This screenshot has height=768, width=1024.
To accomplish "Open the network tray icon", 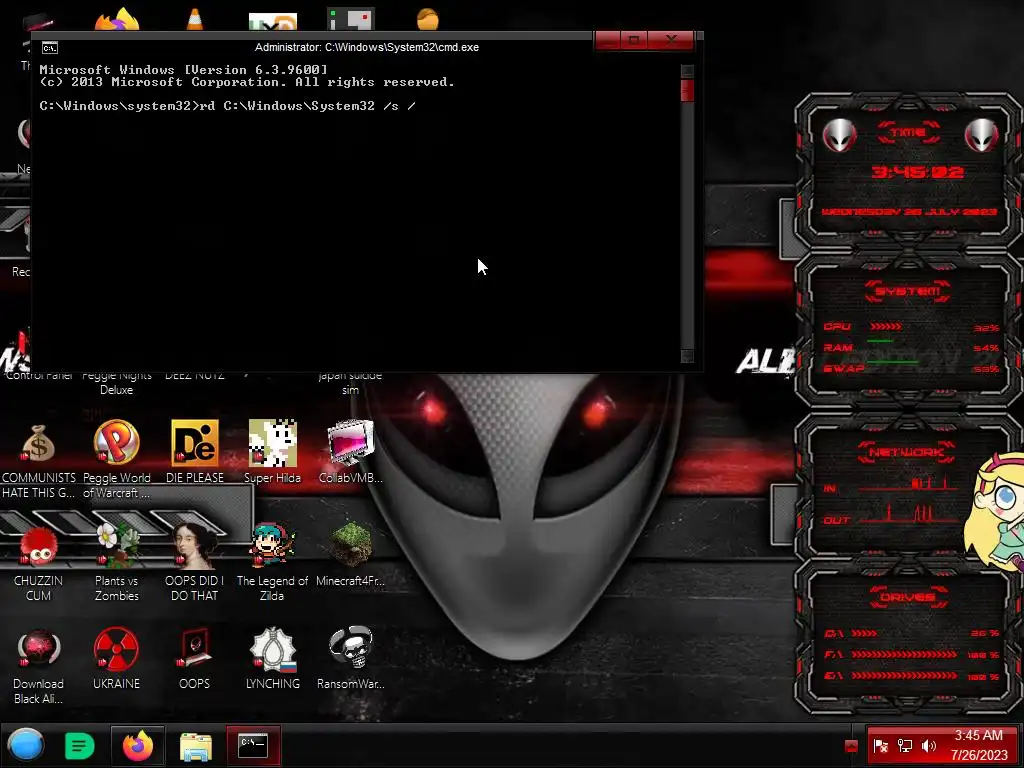I will click(904, 746).
